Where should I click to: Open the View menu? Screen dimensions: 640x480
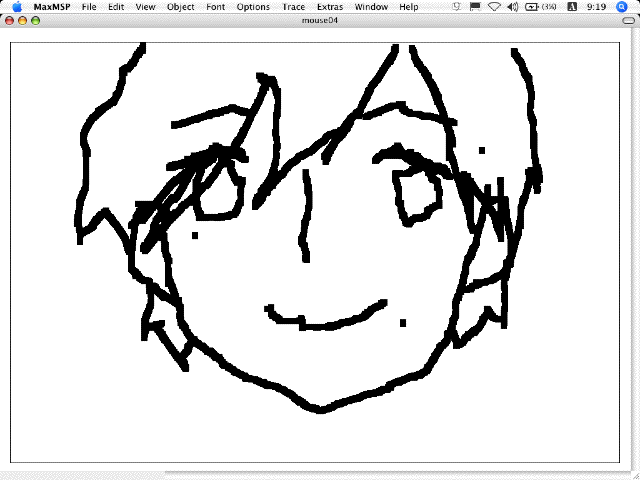click(145, 7)
